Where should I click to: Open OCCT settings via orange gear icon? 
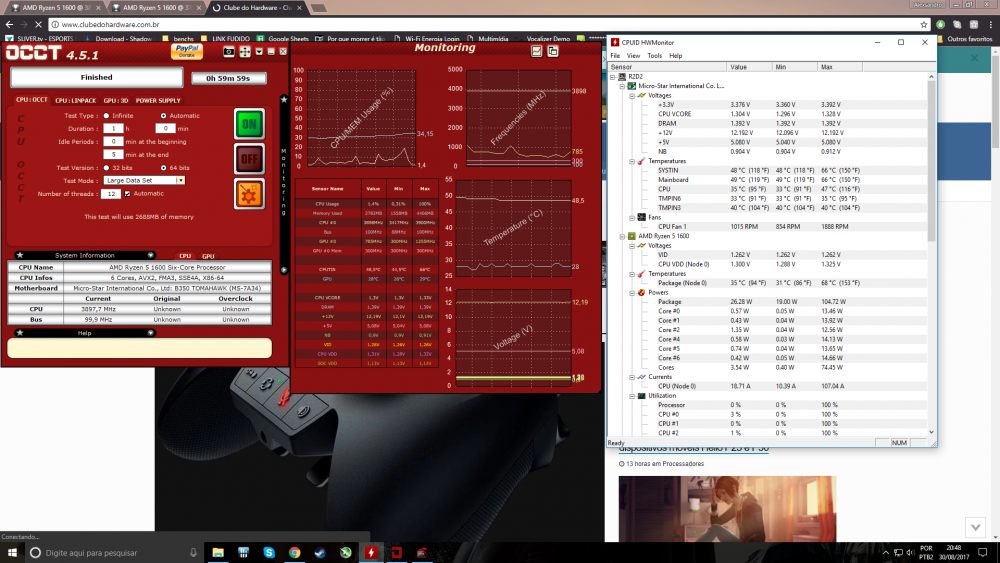pos(249,192)
